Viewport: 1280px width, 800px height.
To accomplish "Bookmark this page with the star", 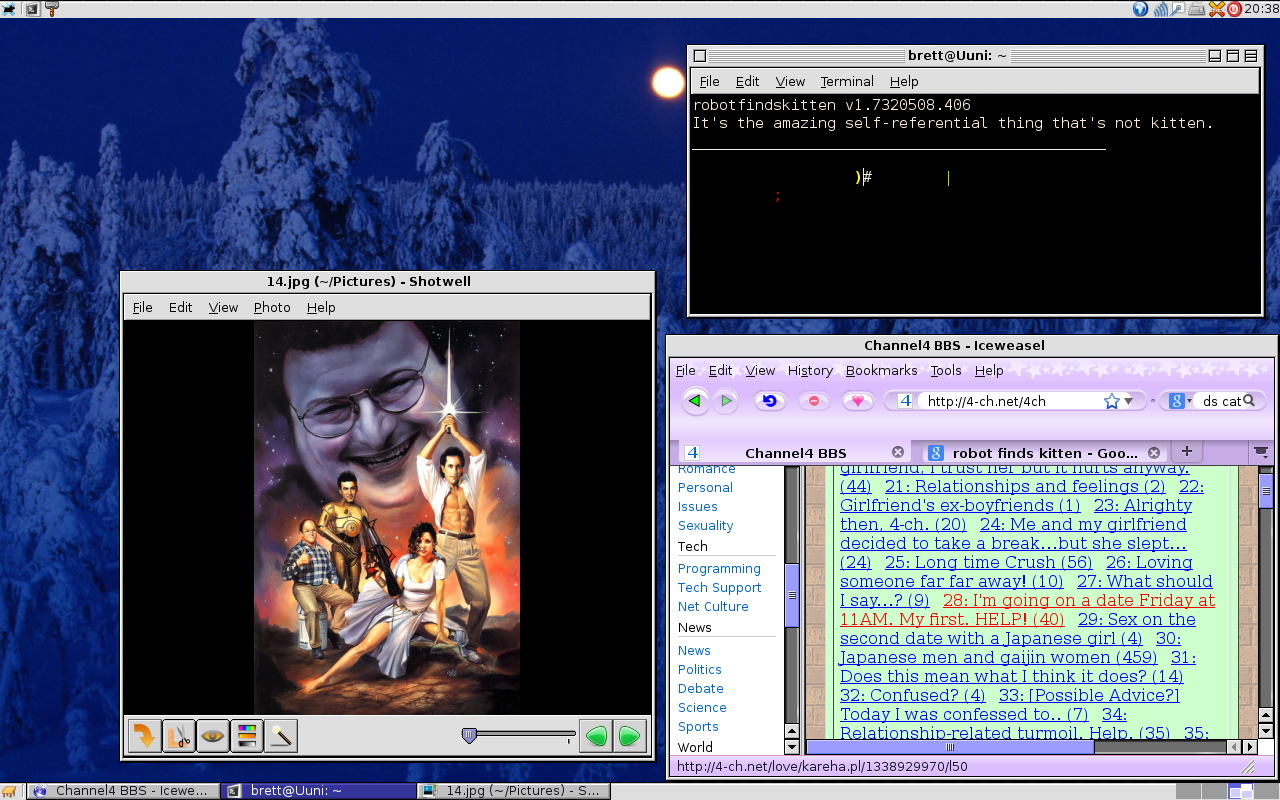I will click(x=1111, y=401).
